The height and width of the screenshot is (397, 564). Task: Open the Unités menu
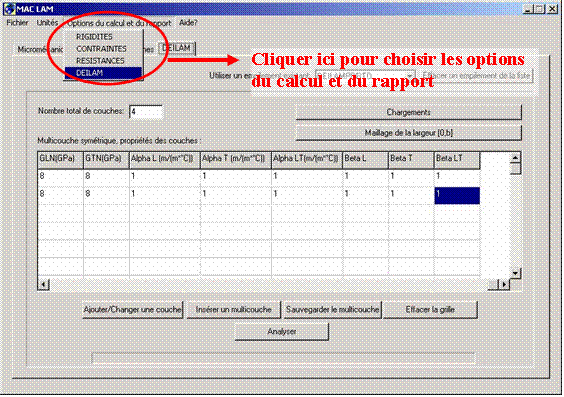[47, 23]
